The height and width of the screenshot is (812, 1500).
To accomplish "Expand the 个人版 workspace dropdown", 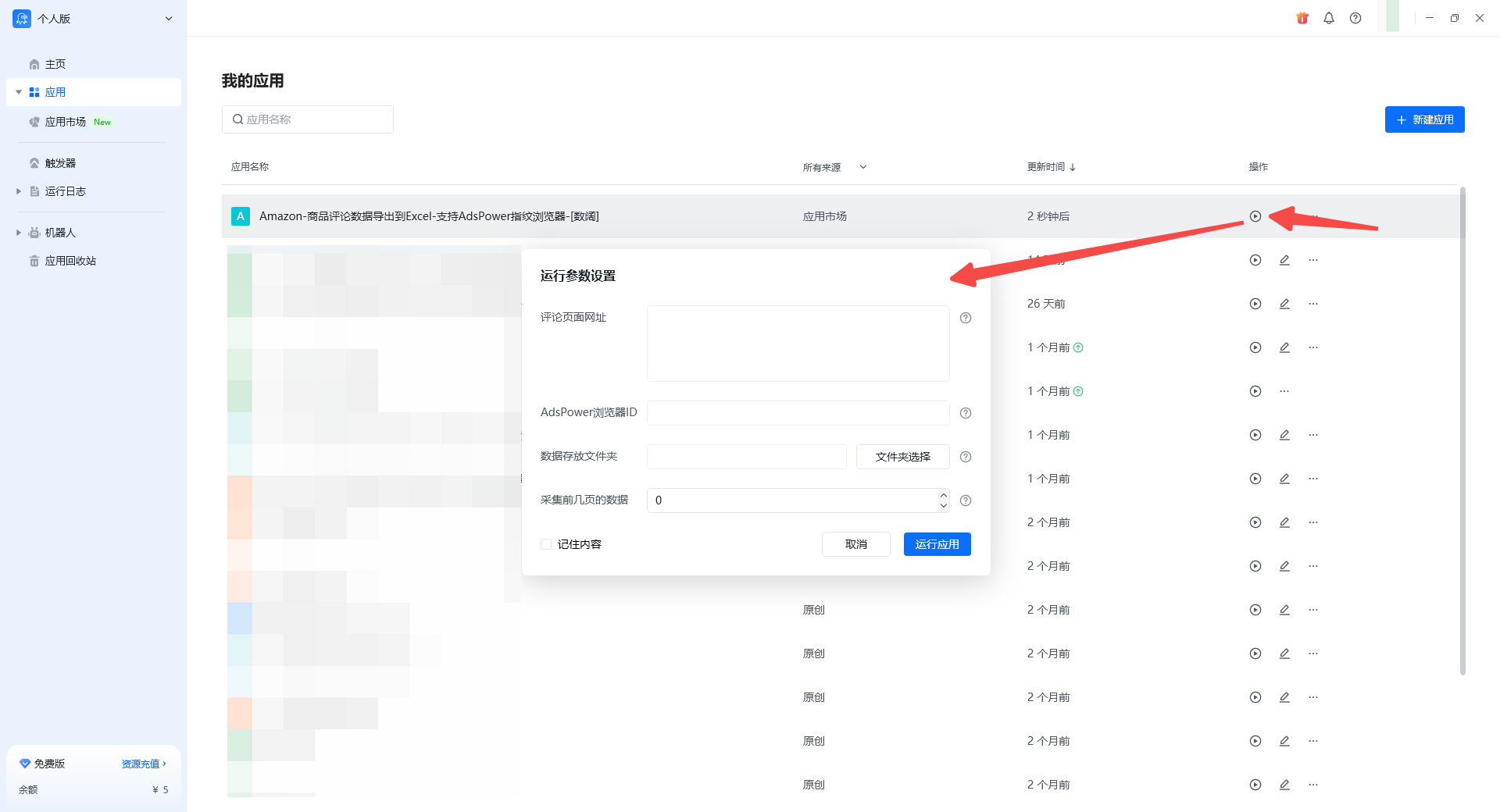I will pyautogui.click(x=168, y=19).
